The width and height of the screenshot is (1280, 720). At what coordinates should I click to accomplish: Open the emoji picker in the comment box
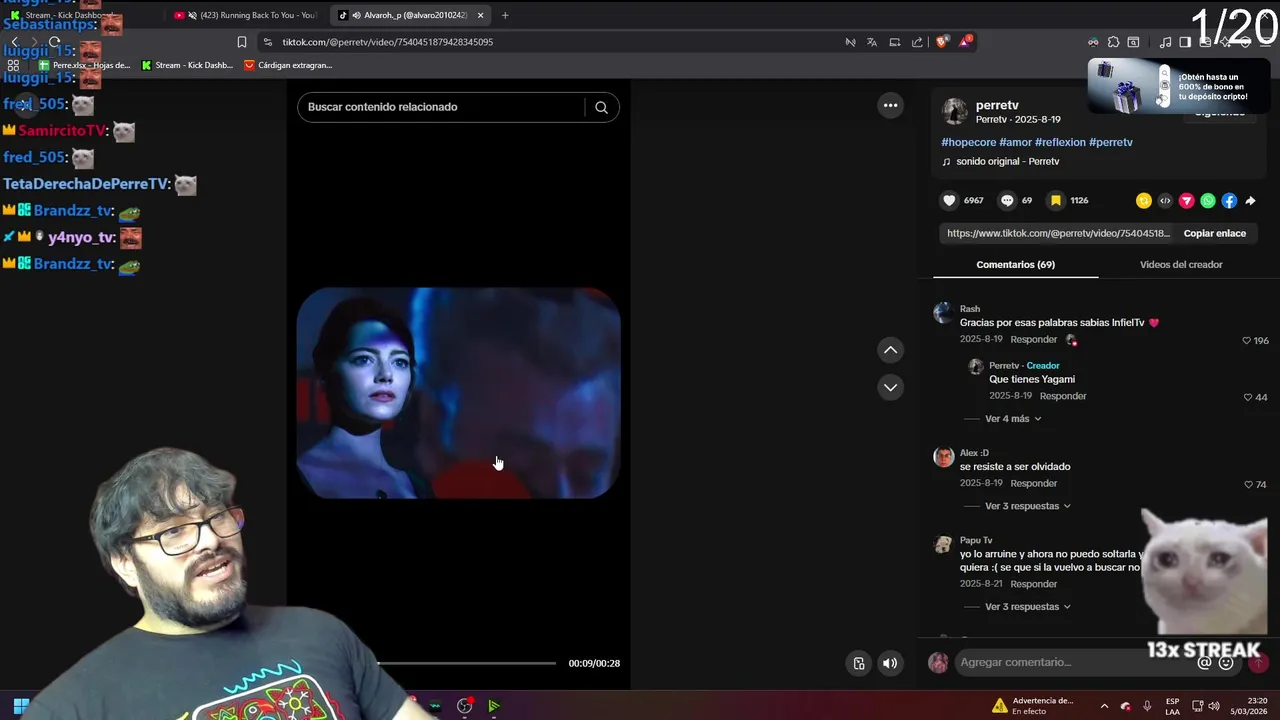(1226, 662)
